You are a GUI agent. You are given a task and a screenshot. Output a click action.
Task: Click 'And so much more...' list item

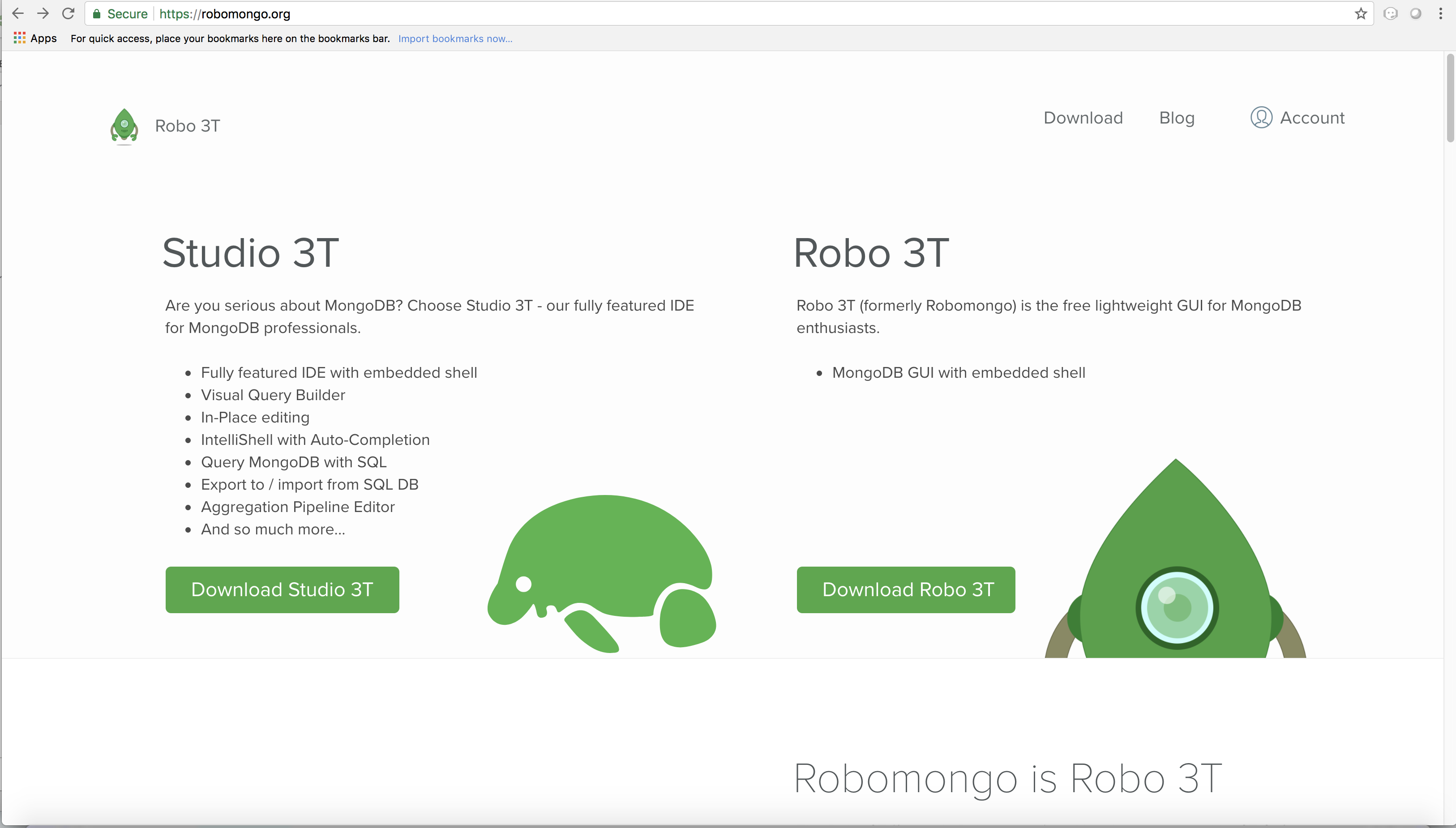click(x=273, y=529)
